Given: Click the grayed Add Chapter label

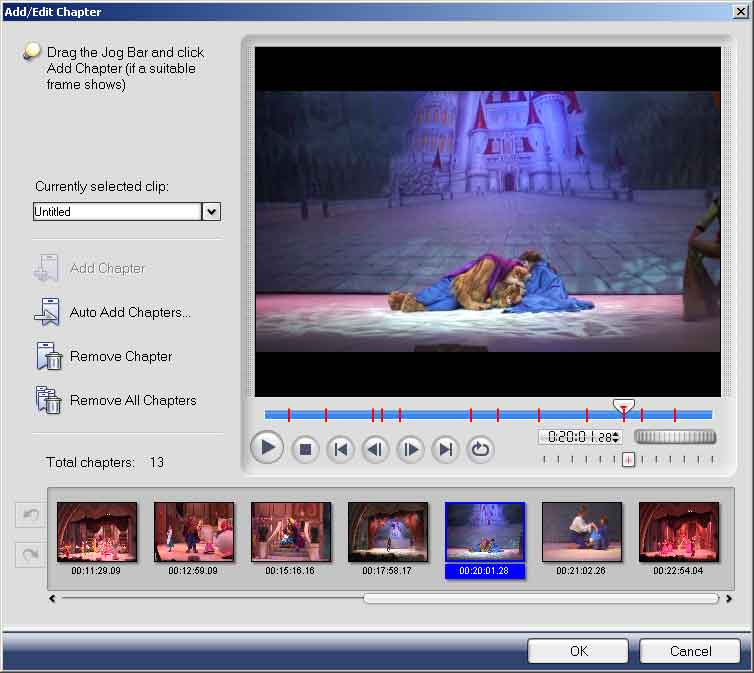Looking at the screenshot, I should click(x=107, y=268).
